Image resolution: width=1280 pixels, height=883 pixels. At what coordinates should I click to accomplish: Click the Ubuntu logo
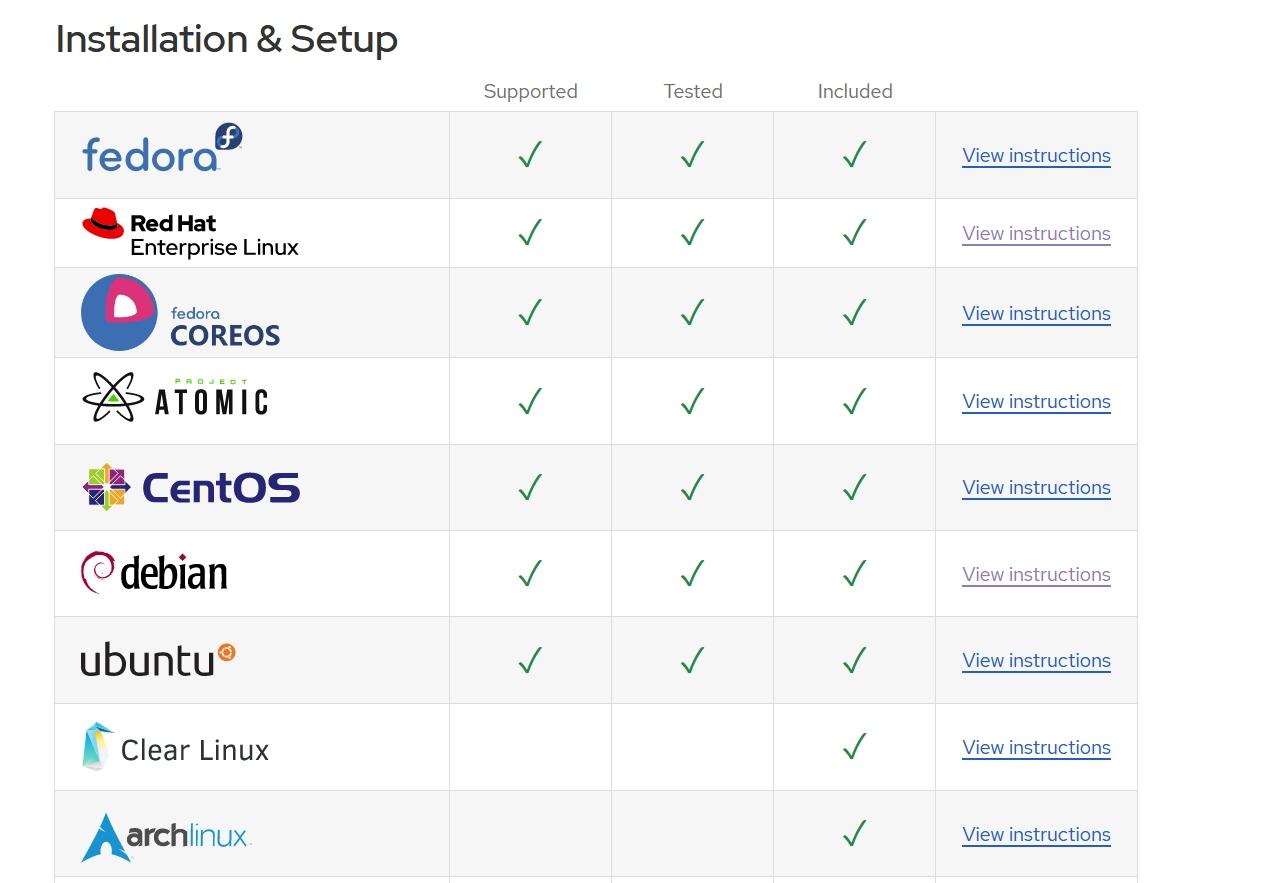[x=158, y=660]
